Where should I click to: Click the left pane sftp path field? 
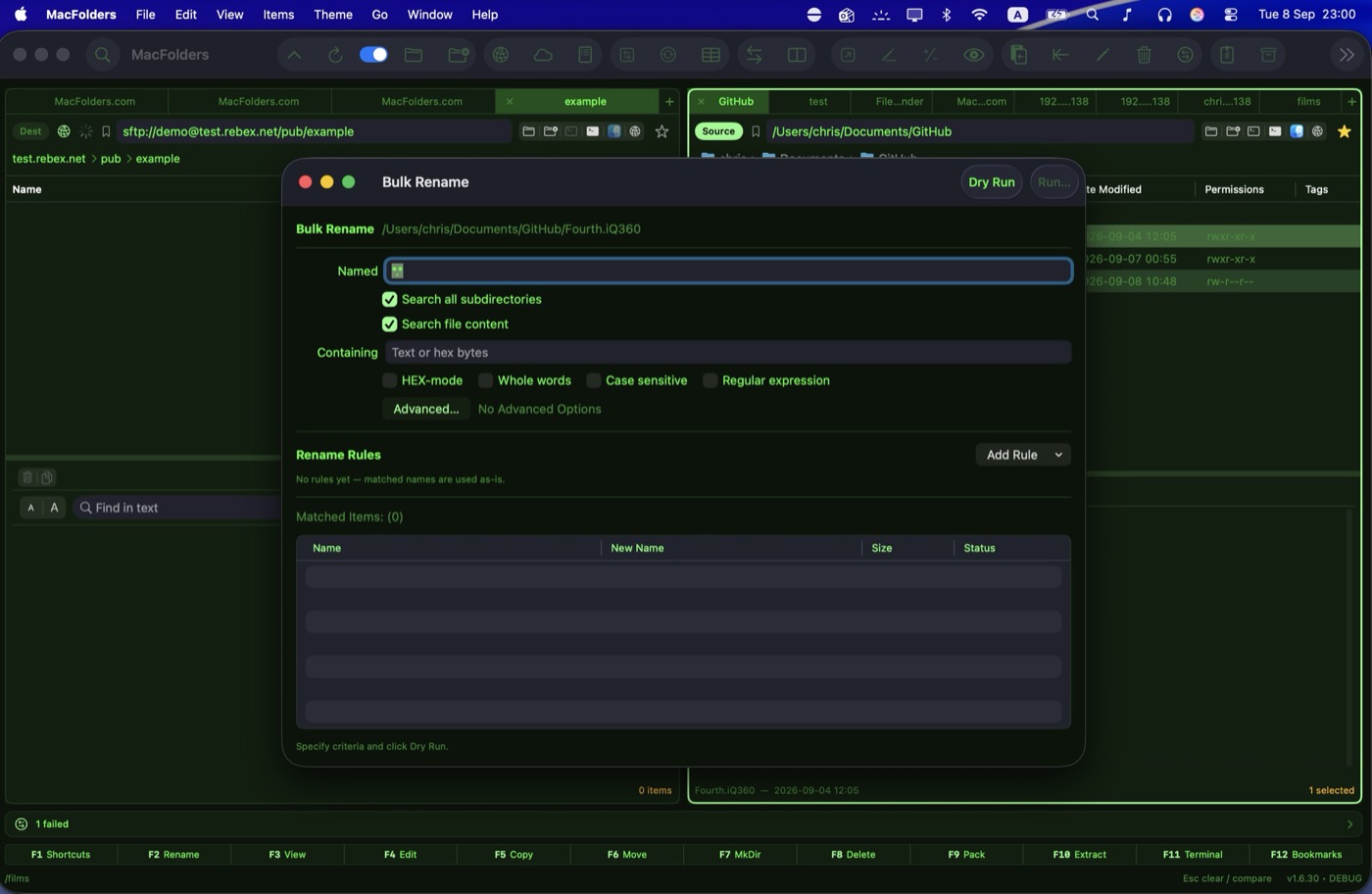point(314,131)
